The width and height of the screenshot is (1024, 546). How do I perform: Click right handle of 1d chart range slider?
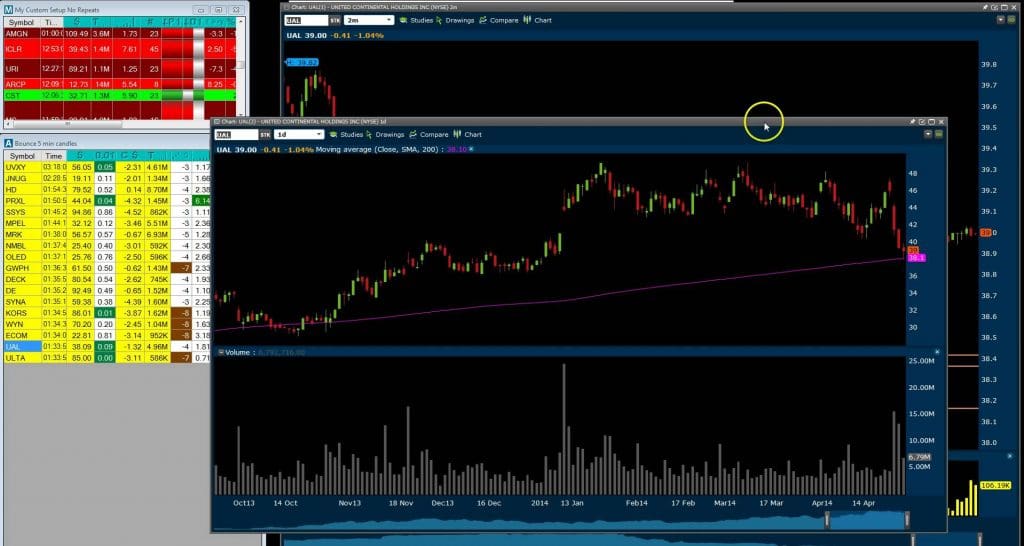click(x=907, y=520)
